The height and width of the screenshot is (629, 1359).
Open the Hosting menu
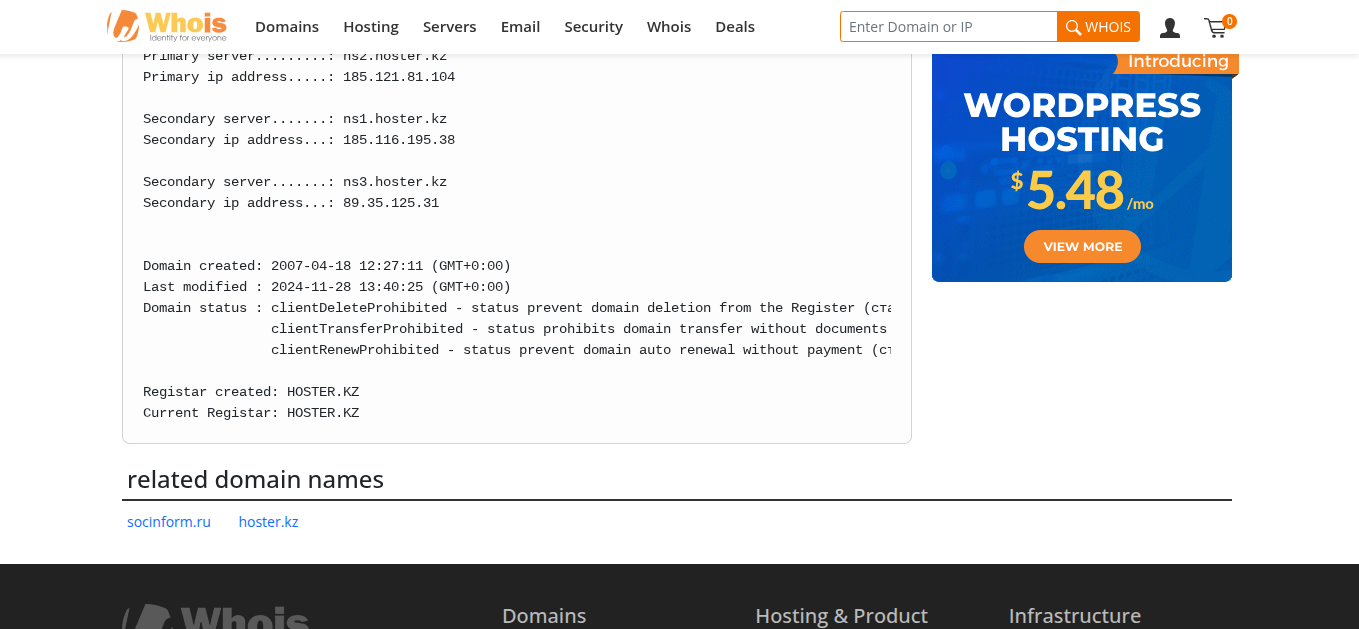[371, 27]
